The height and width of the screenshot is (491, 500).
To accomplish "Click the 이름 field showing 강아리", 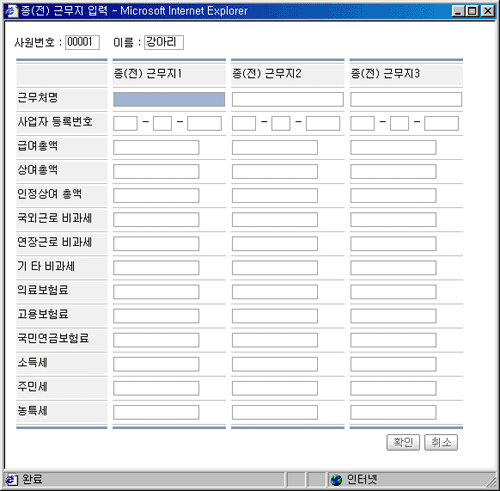I will tap(164, 42).
